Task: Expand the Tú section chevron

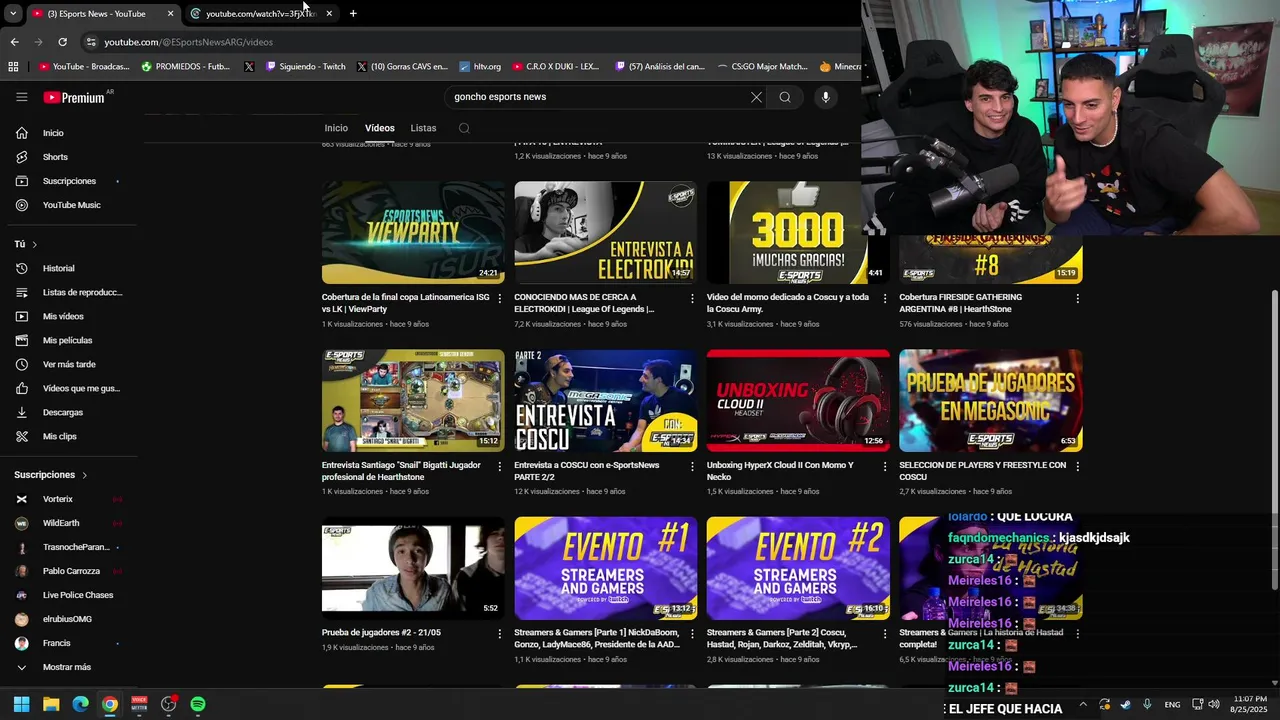Action: click(x=34, y=244)
